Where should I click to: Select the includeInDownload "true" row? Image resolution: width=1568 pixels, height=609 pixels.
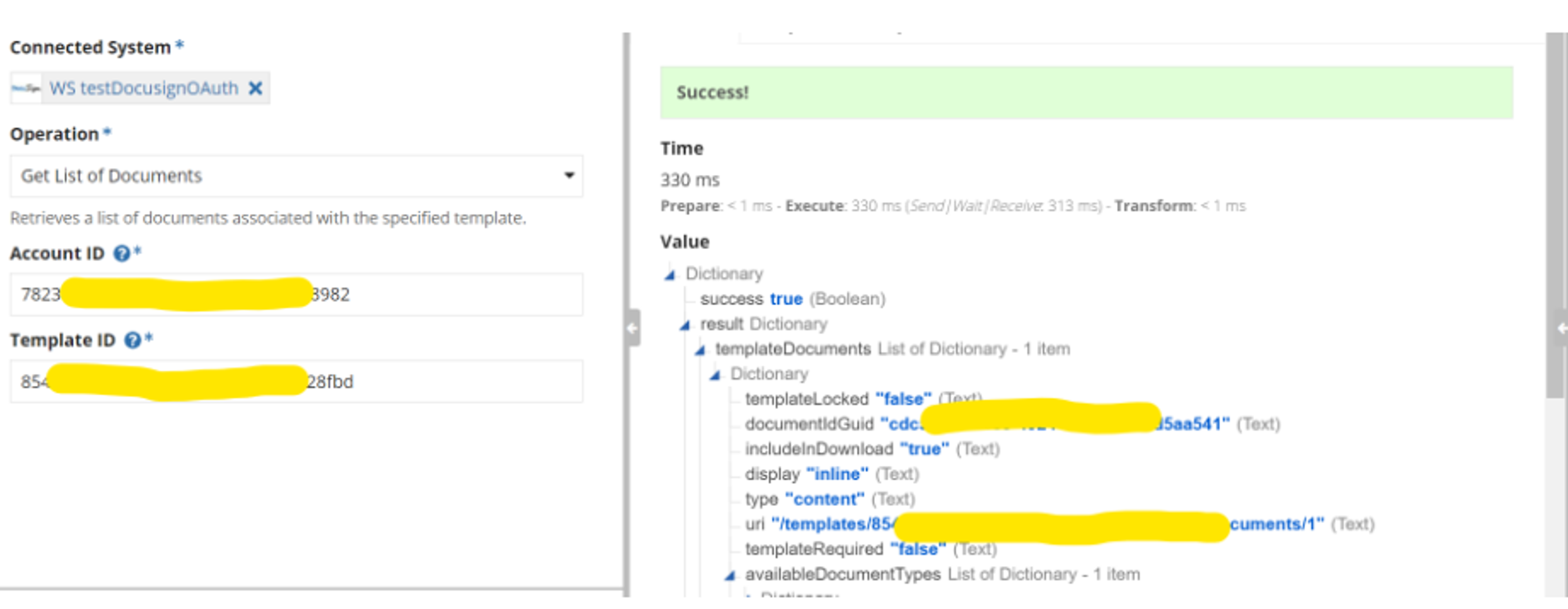click(872, 449)
